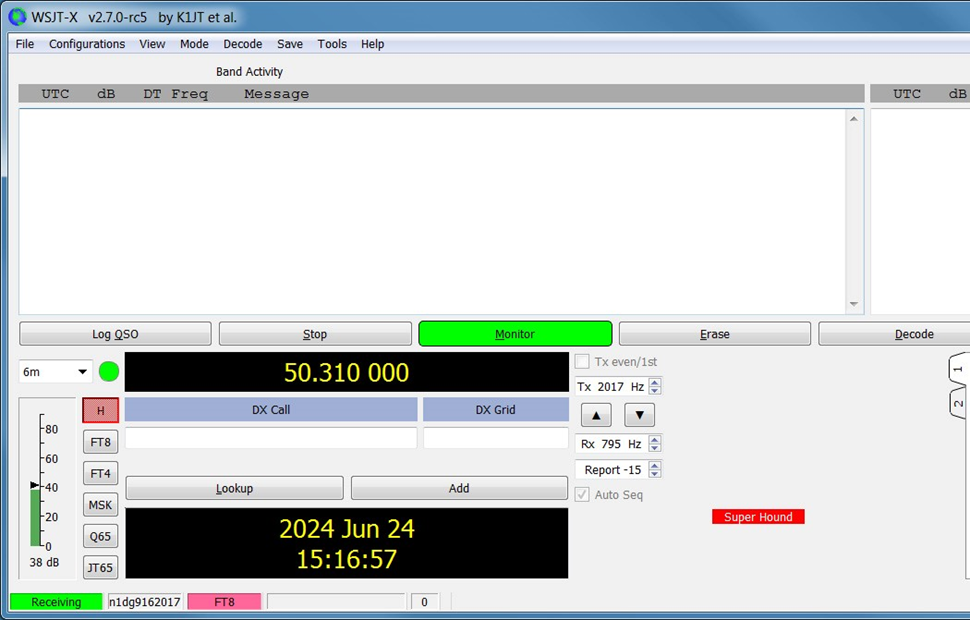Open the Tools menu
970x620 pixels.
[332, 44]
